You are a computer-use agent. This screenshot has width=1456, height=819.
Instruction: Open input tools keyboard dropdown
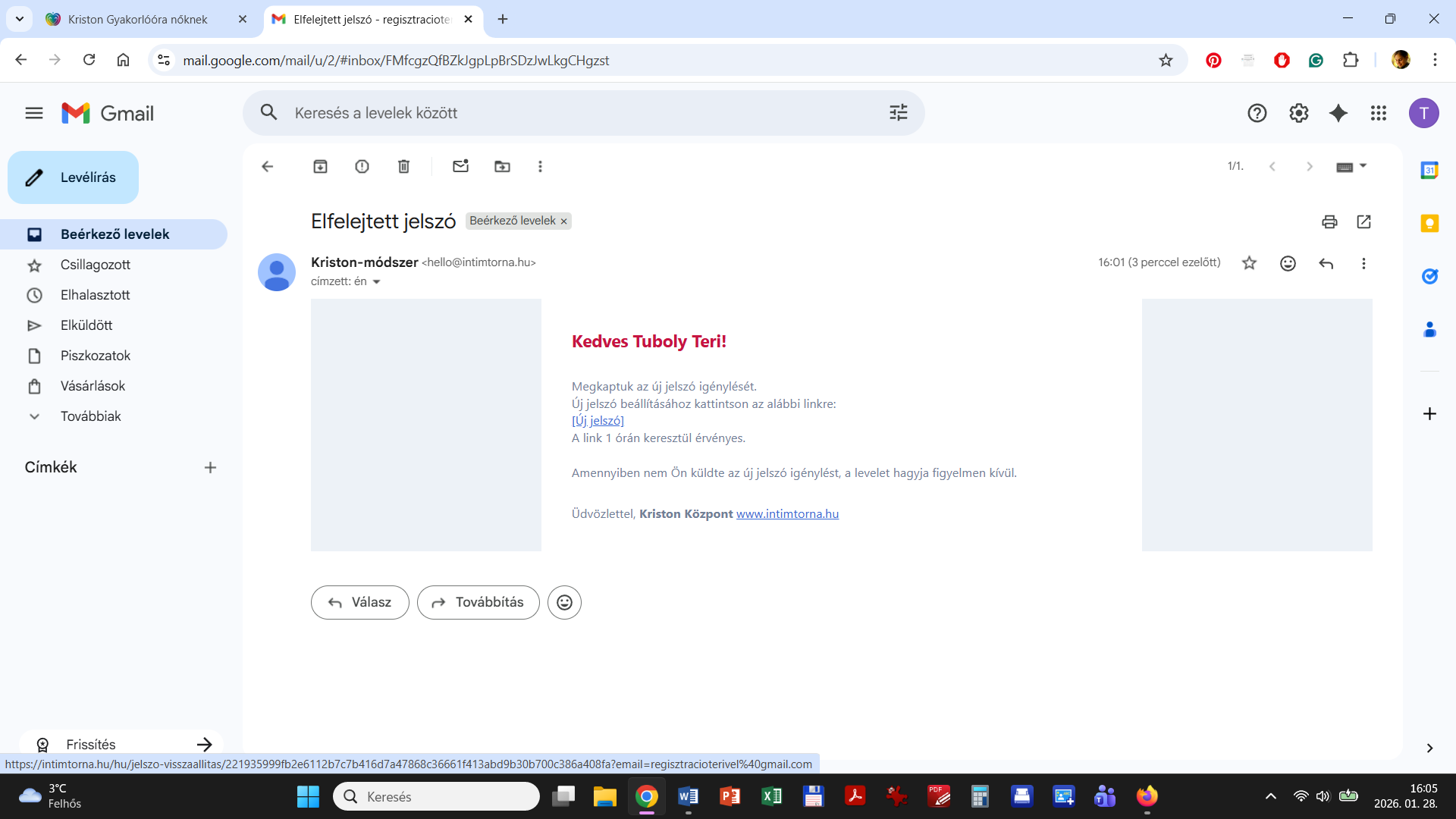coord(1363,166)
